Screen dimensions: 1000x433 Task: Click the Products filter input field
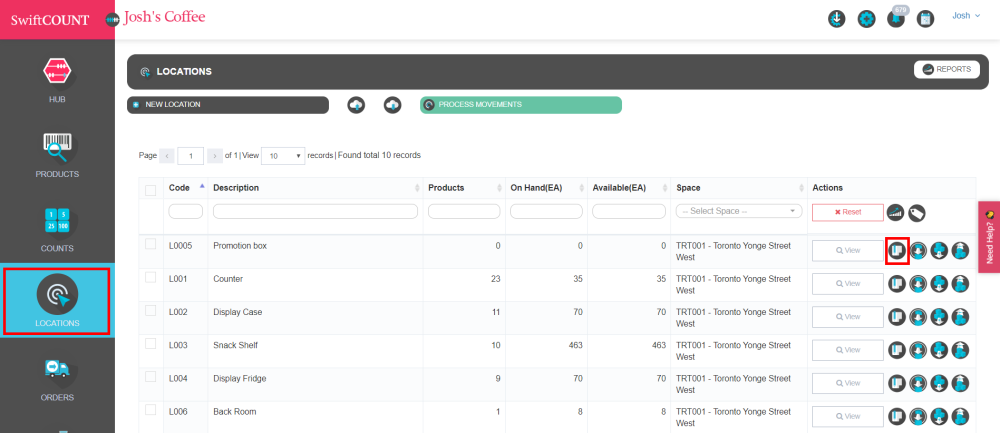[464, 211]
